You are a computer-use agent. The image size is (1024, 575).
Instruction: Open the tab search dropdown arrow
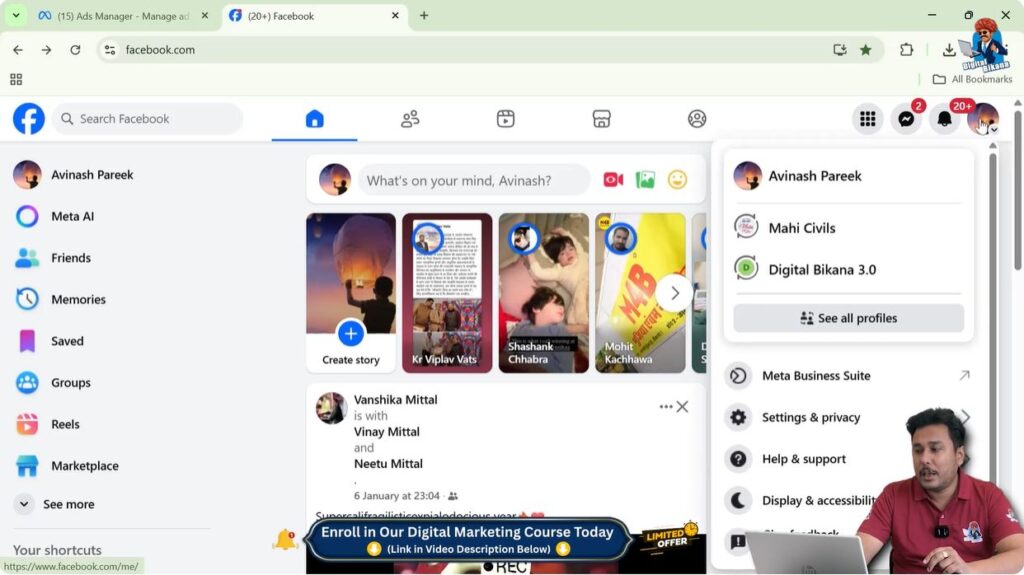16,16
